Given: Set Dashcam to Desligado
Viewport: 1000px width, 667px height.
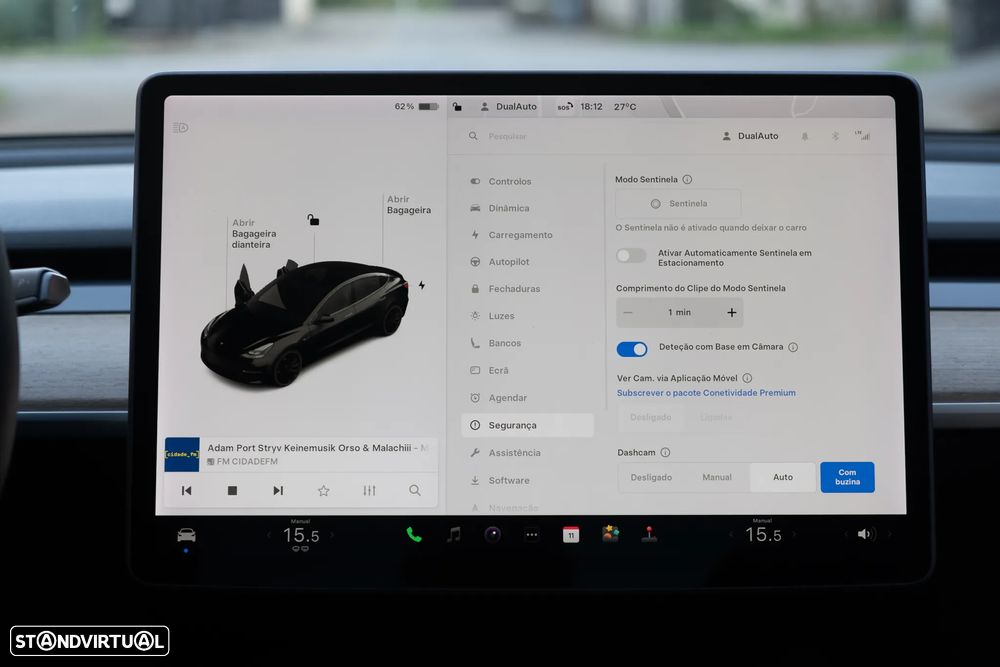Looking at the screenshot, I should (x=651, y=477).
